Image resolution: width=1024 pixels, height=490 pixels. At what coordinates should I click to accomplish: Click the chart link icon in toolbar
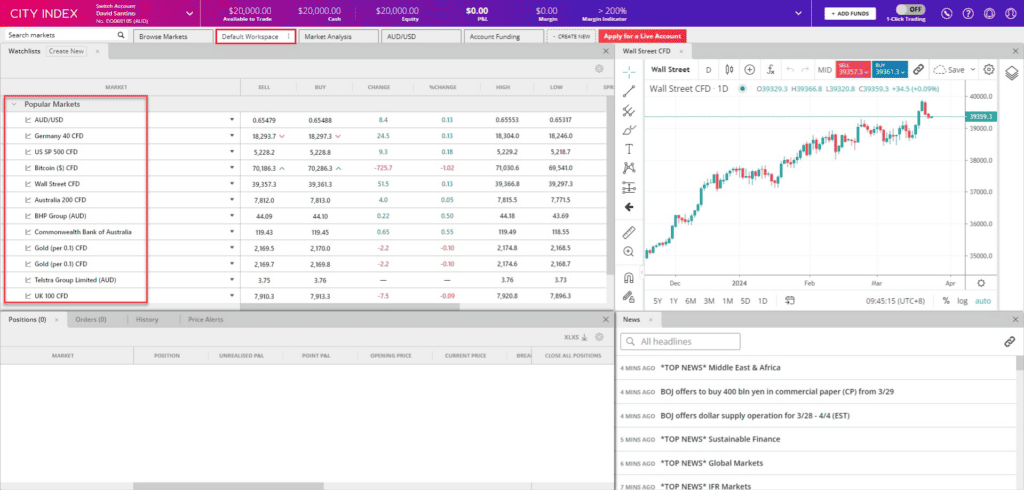918,69
